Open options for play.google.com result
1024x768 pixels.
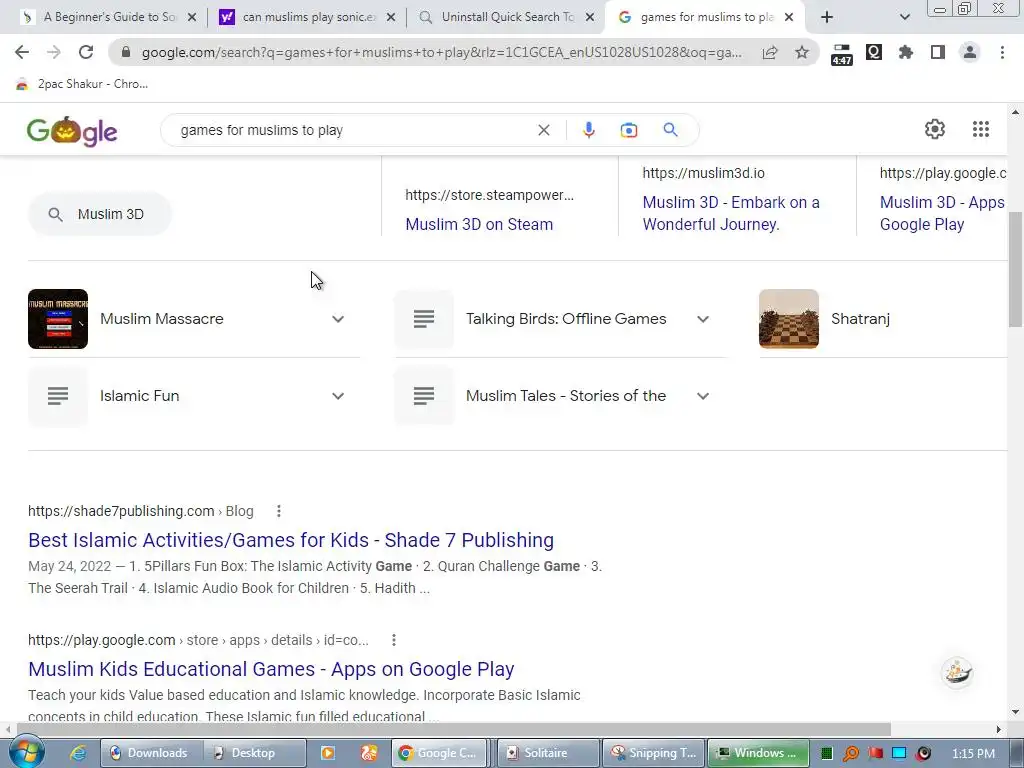(x=394, y=640)
